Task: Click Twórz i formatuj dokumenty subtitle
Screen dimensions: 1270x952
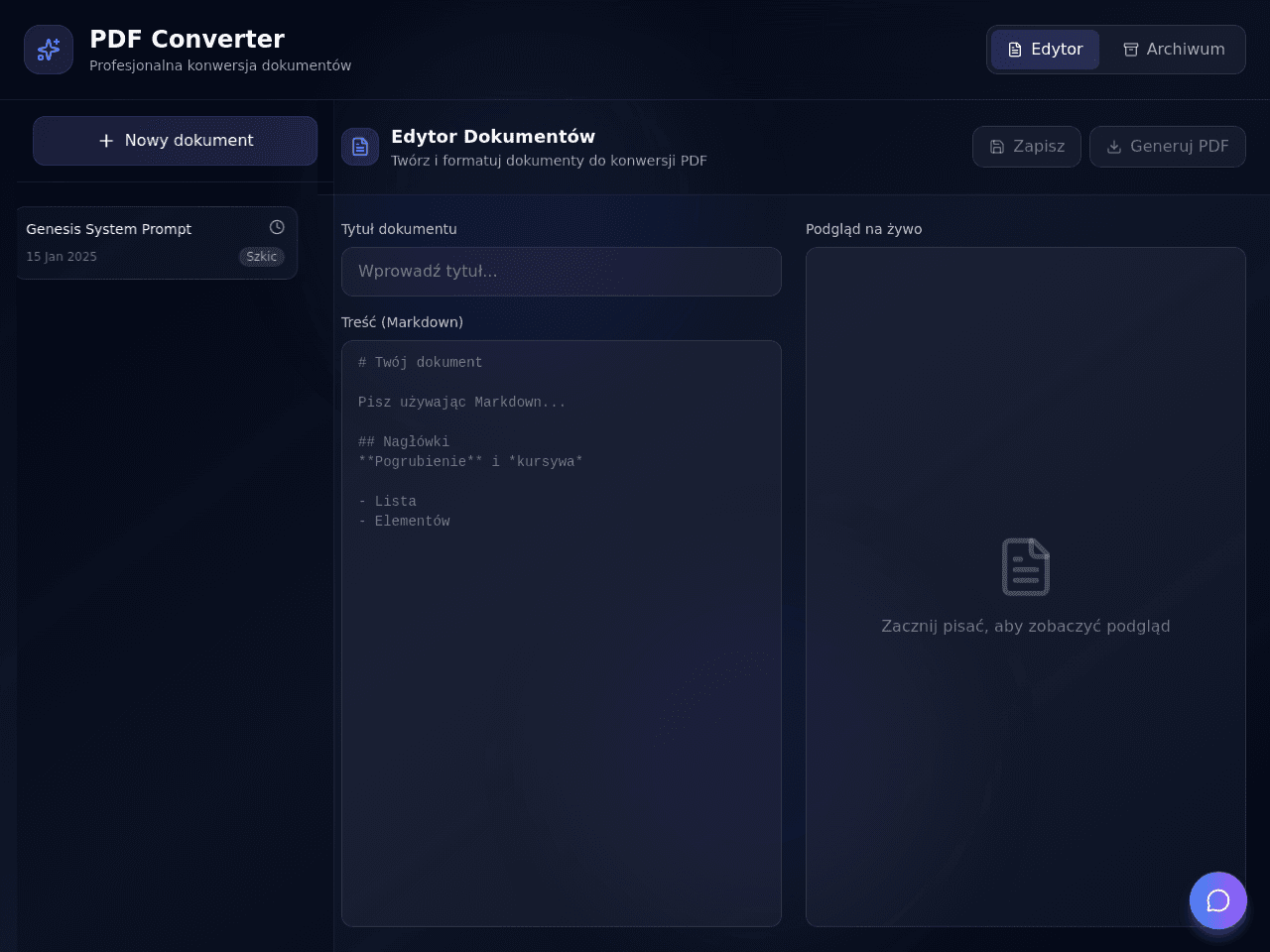Action: pos(549,161)
